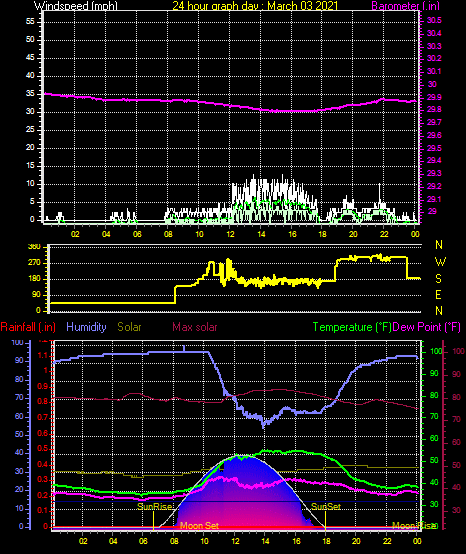Click the Max solar legend label

(x=195, y=327)
